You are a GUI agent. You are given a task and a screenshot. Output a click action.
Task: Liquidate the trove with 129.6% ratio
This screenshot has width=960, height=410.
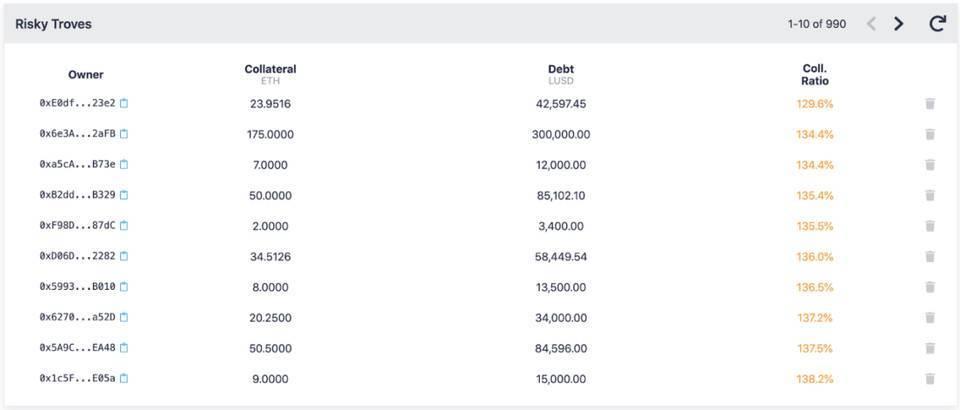click(x=930, y=103)
